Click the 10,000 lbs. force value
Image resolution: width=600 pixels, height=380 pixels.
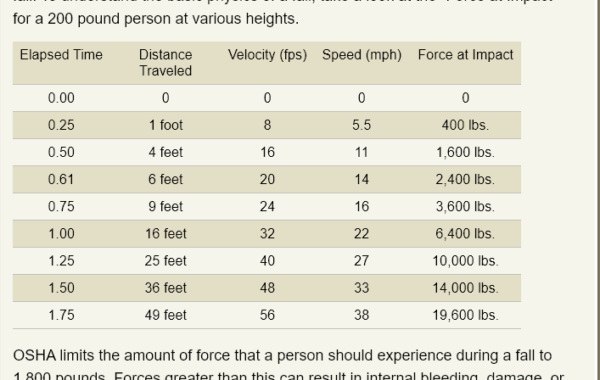[x=465, y=261]
